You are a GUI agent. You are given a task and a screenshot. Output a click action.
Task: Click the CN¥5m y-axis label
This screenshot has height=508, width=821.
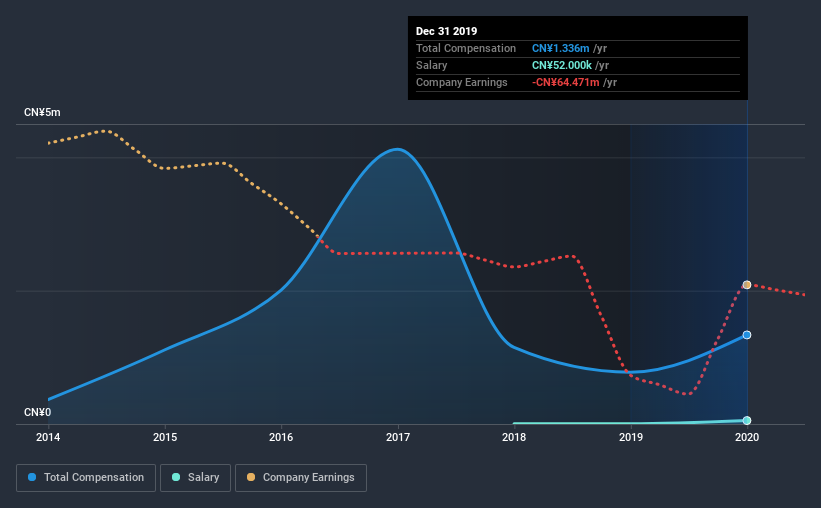42,113
